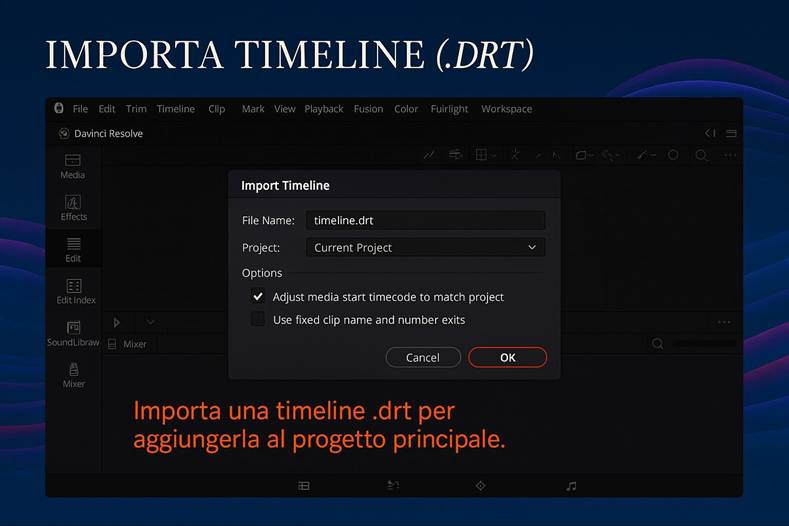Open the Timeline menu

pyautogui.click(x=176, y=109)
